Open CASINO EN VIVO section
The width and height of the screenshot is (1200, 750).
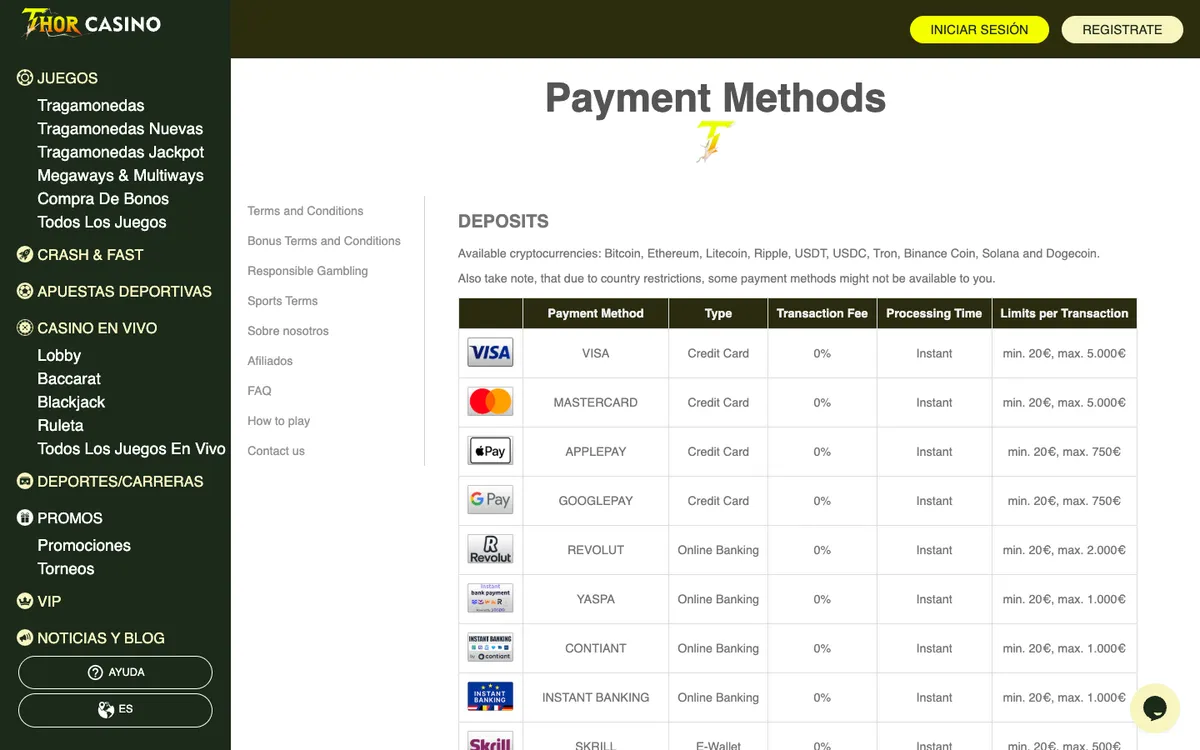(x=97, y=328)
